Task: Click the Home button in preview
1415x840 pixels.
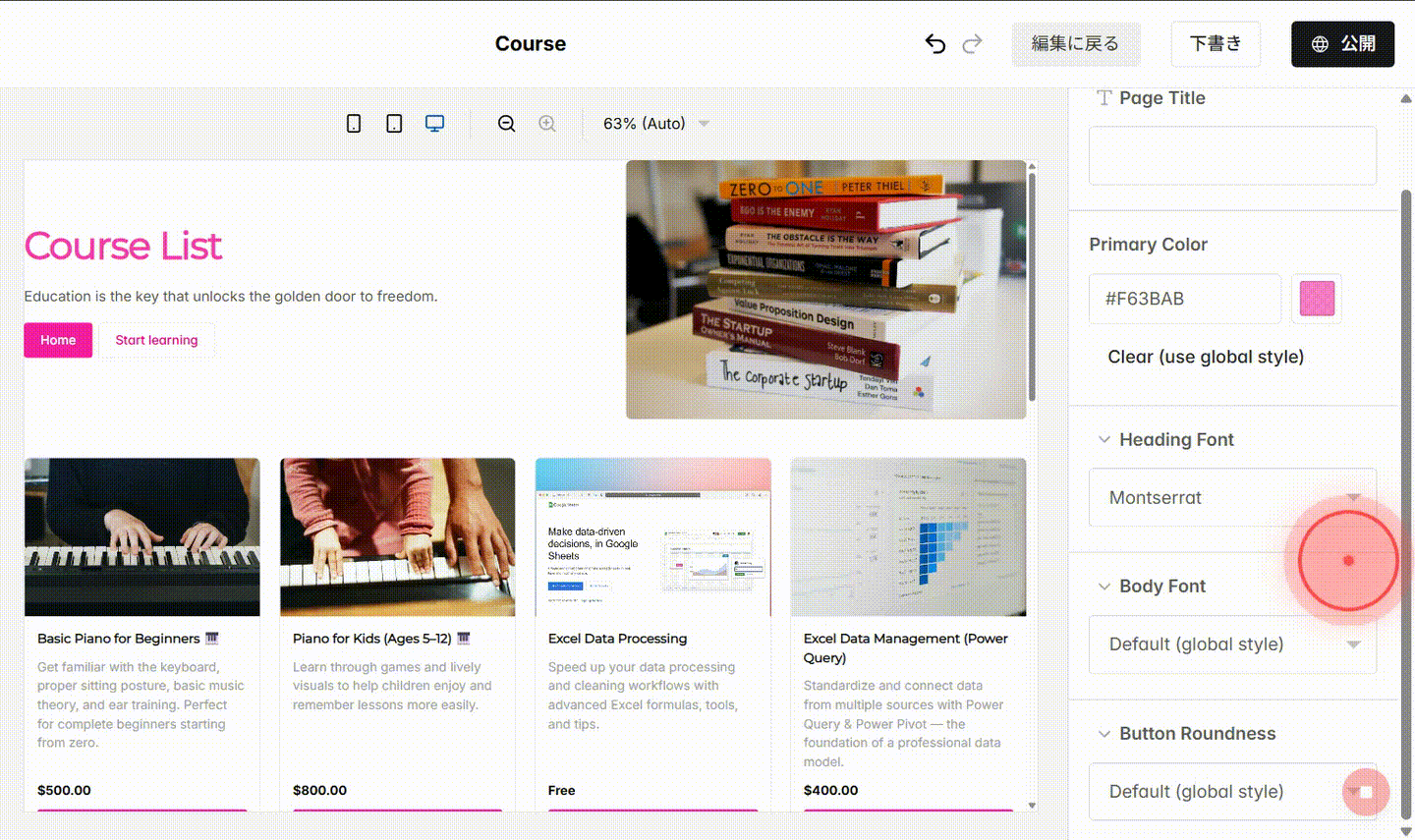Action: click(x=58, y=340)
